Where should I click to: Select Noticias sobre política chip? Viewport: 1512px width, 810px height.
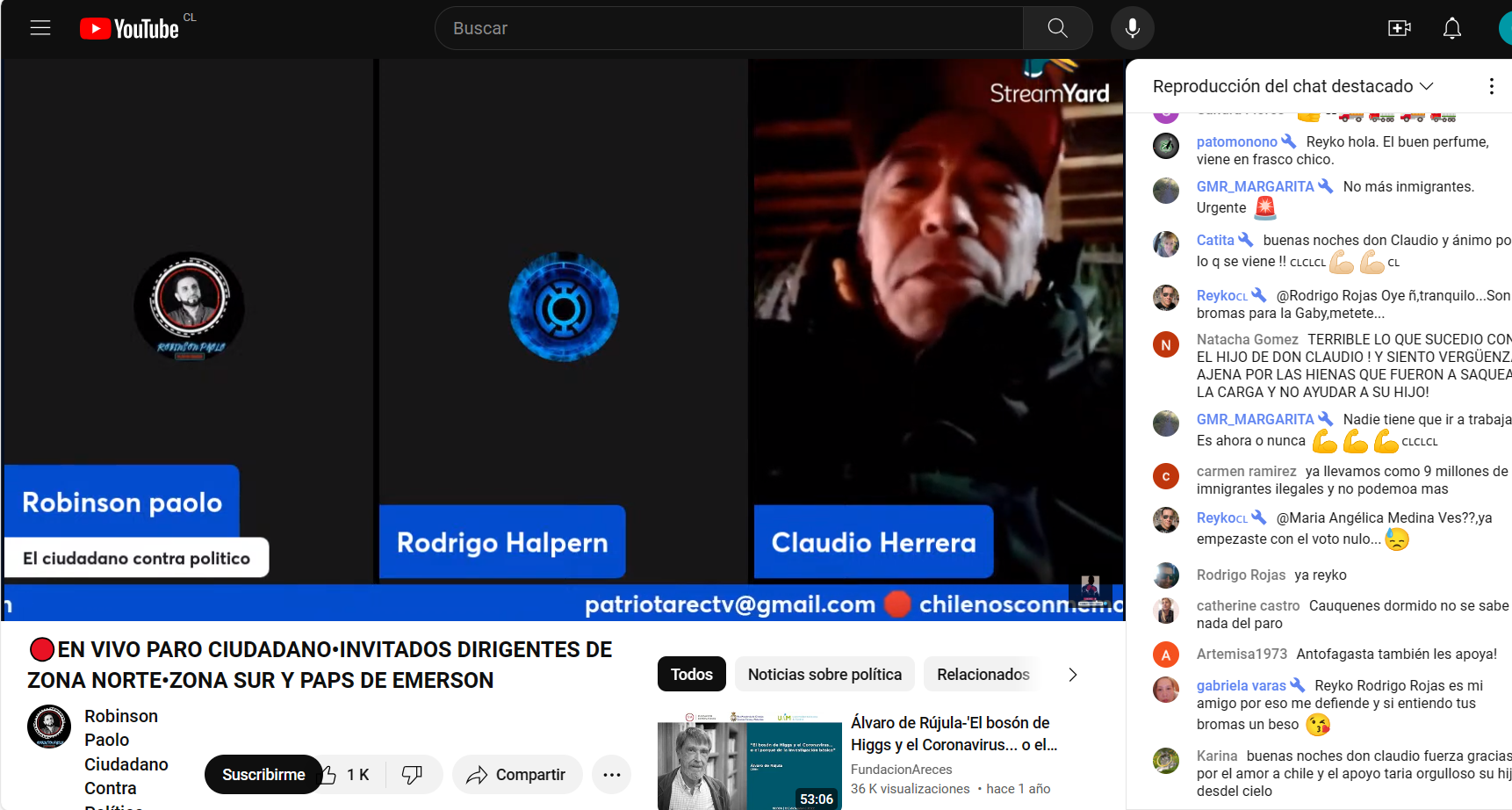click(x=824, y=674)
